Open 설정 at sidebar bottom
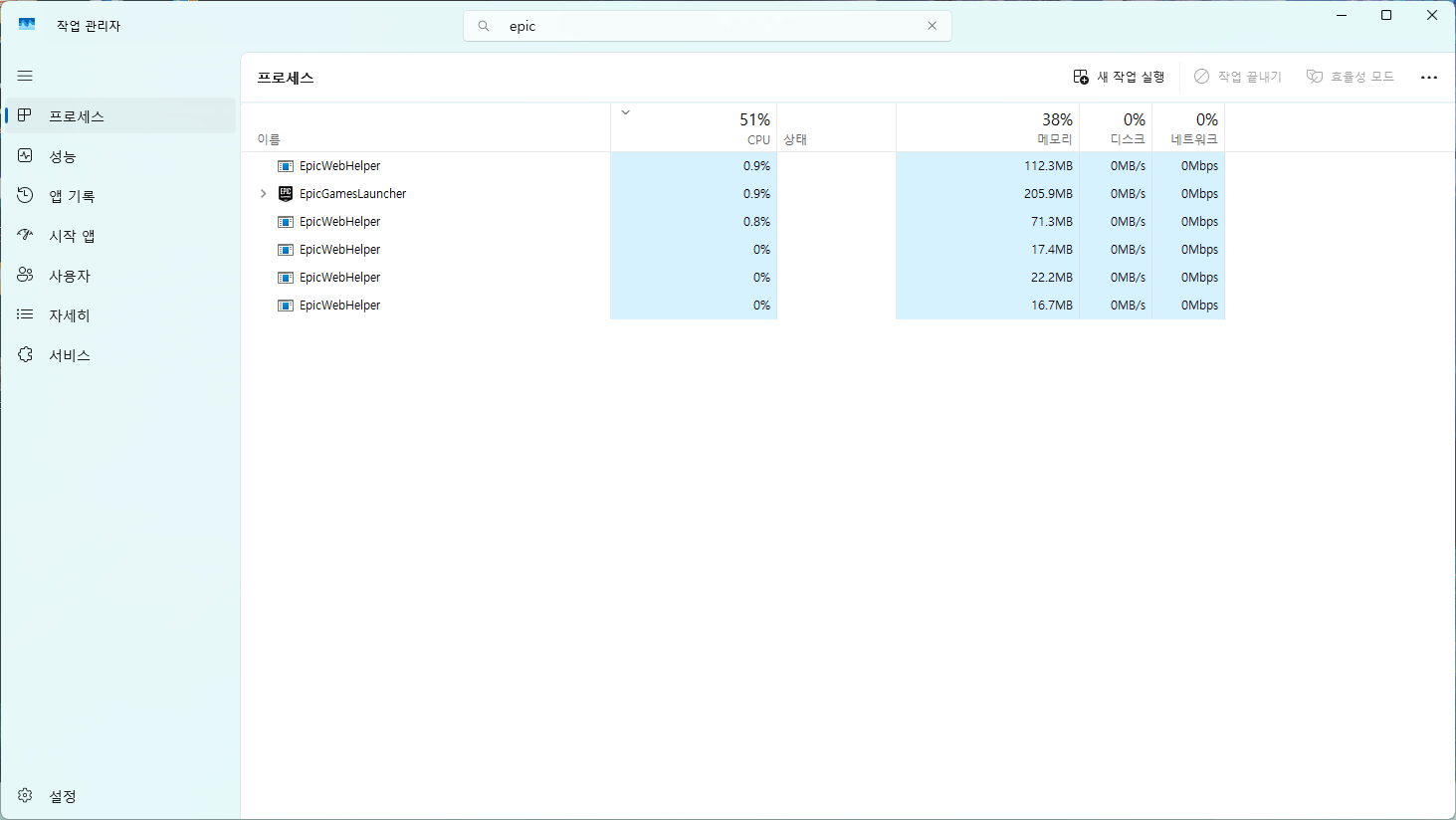The height and width of the screenshot is (820, 1456). pos(120,796)
